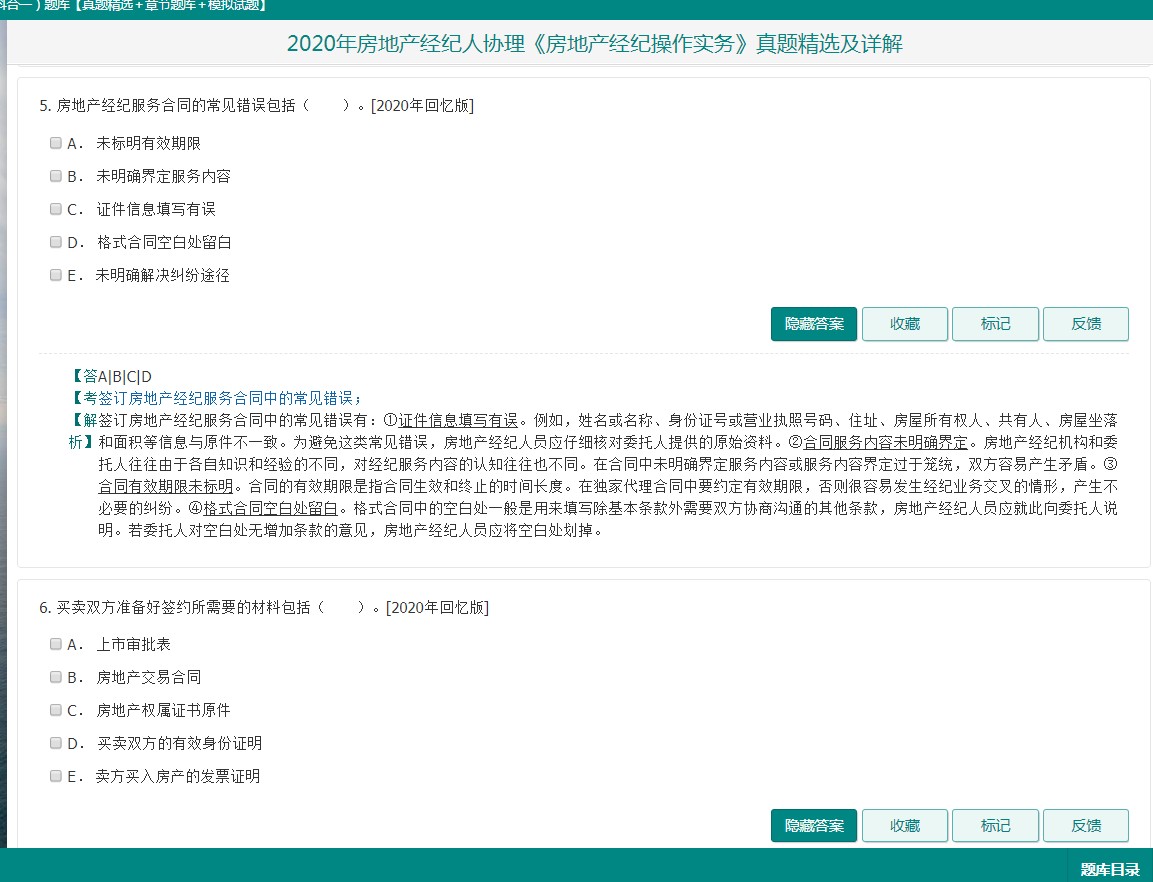Tick checkbox B 未明确界定服务内容
This screenshot has height=882, width=1153.
click(x=56, y=176)
